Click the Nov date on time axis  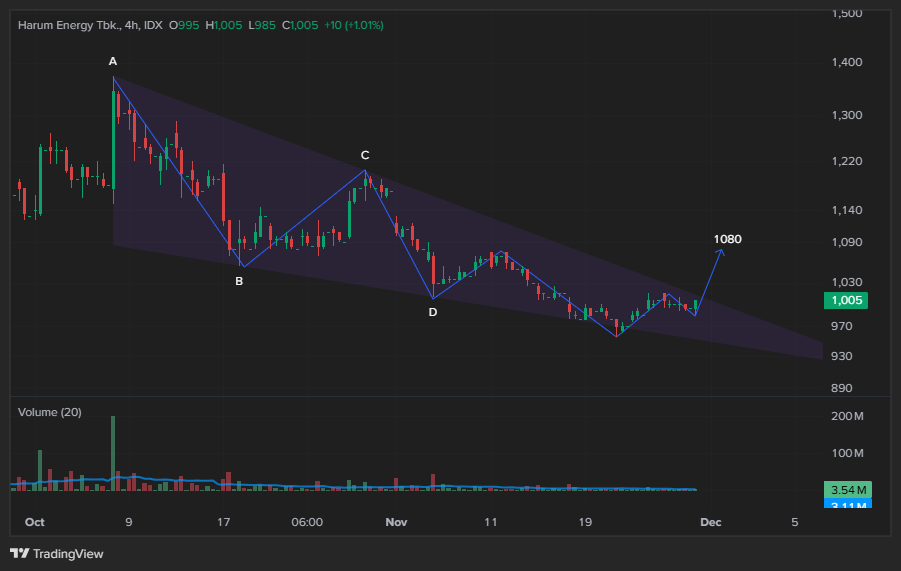[x=396, y=522]
